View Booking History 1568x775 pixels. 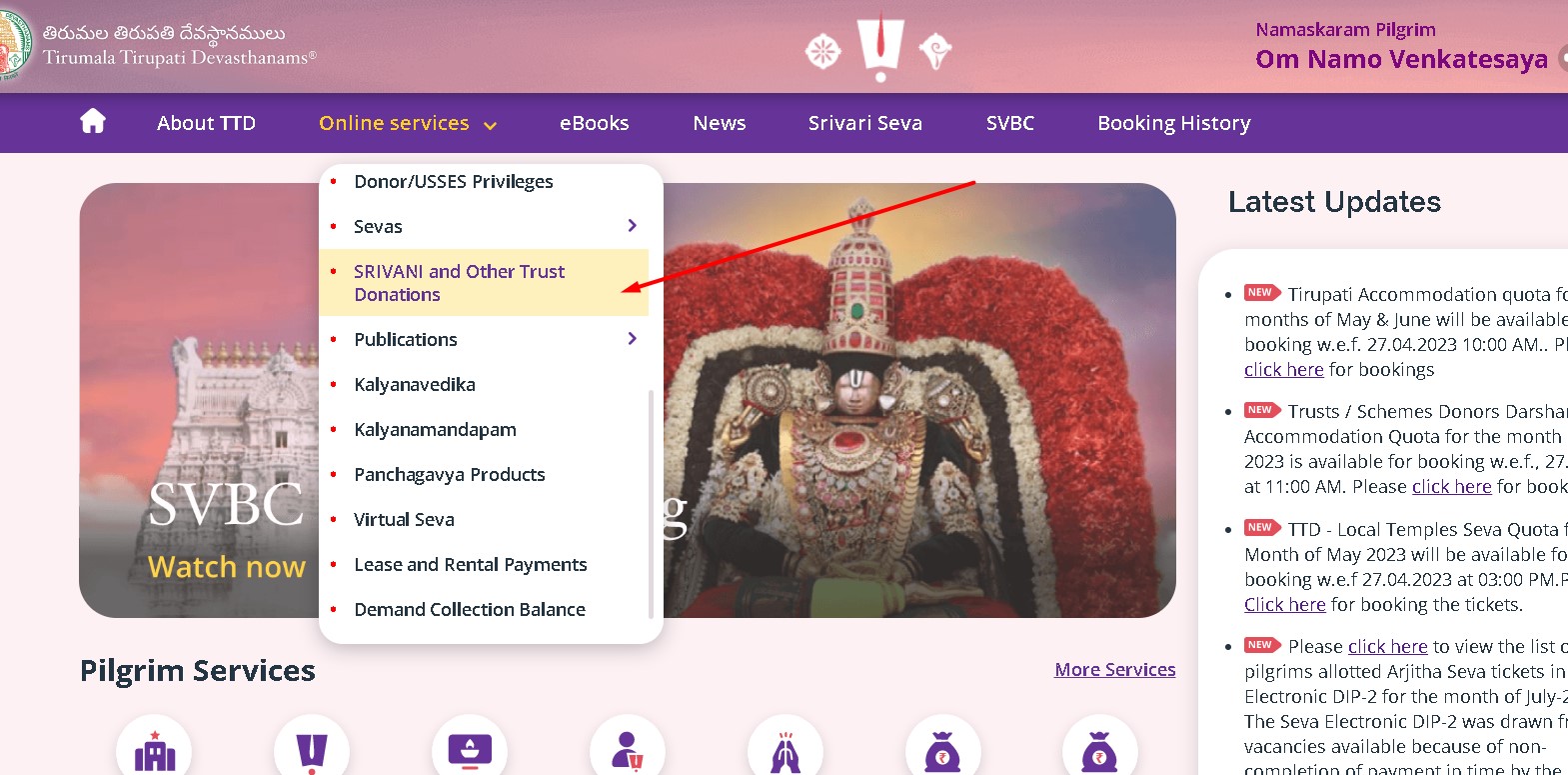[1174, 123]
